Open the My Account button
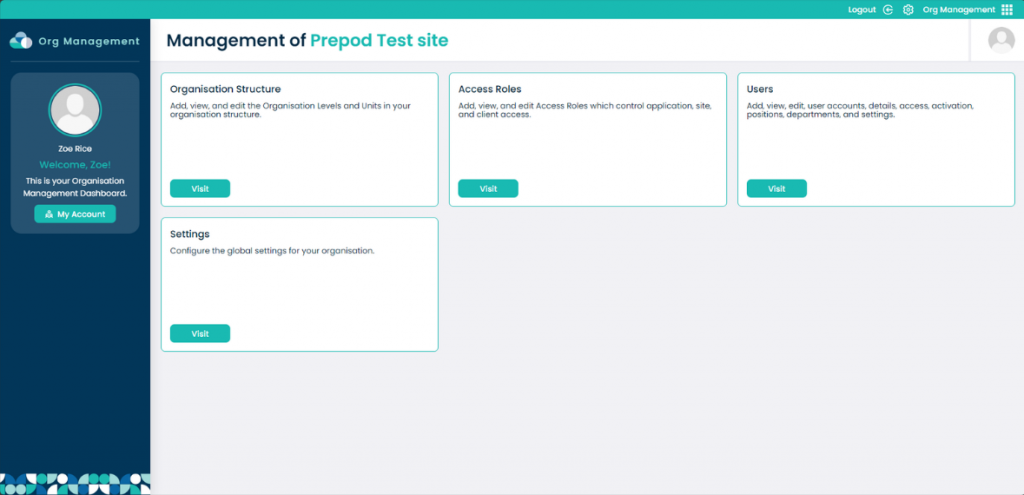This screenshot has height=495, width=1024. (x=75, y=214)
